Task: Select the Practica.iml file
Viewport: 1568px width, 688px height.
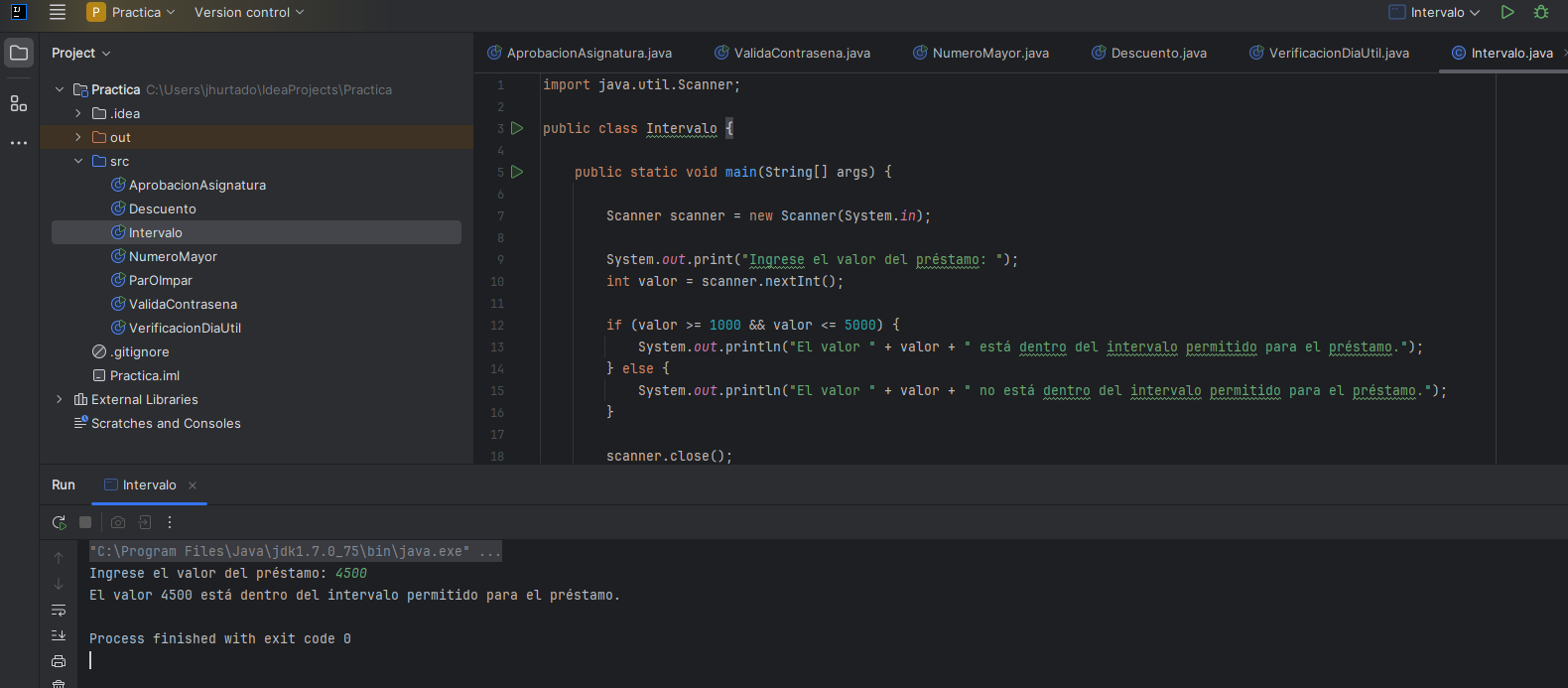Action: pos(136,375)
